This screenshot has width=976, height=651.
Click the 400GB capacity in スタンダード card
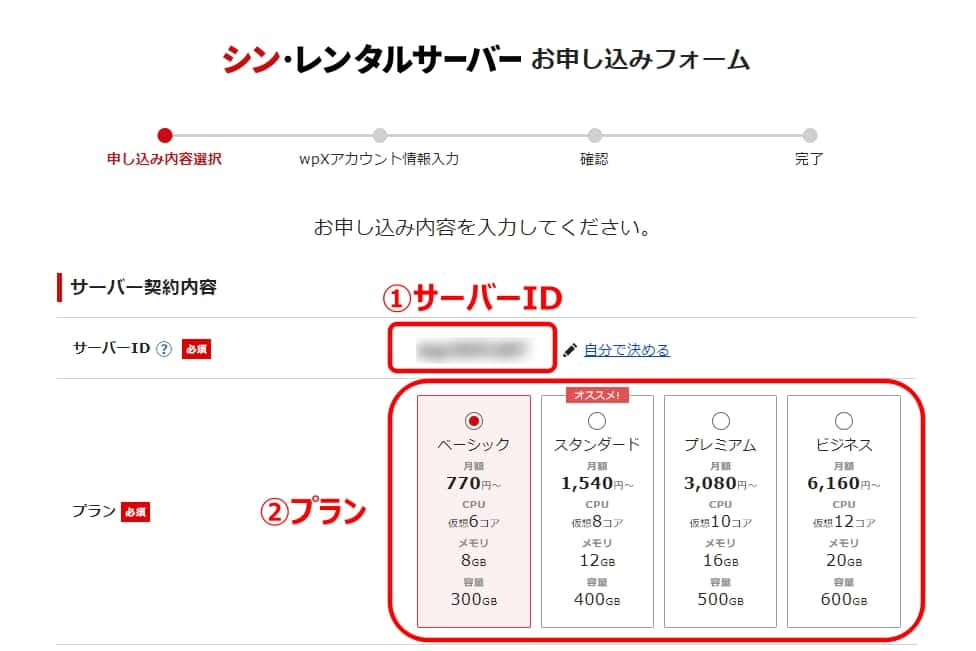click(597, 599)
